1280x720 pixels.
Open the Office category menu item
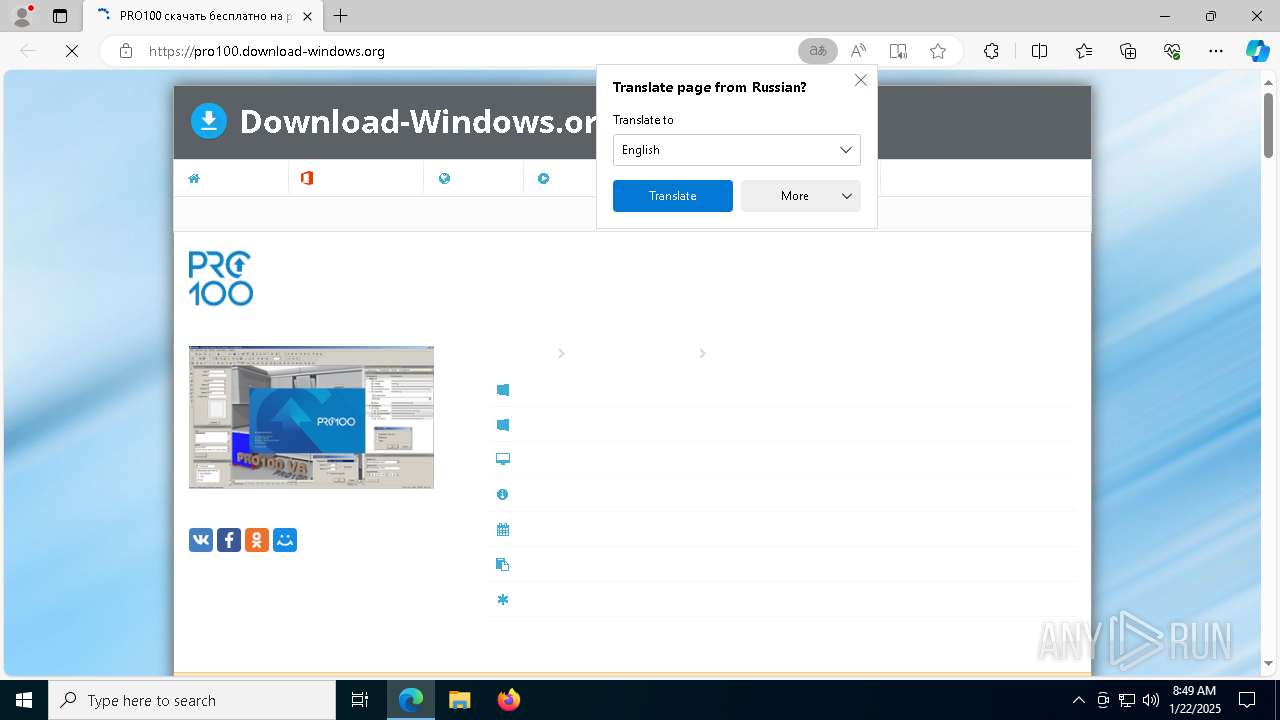pos(307,178)
